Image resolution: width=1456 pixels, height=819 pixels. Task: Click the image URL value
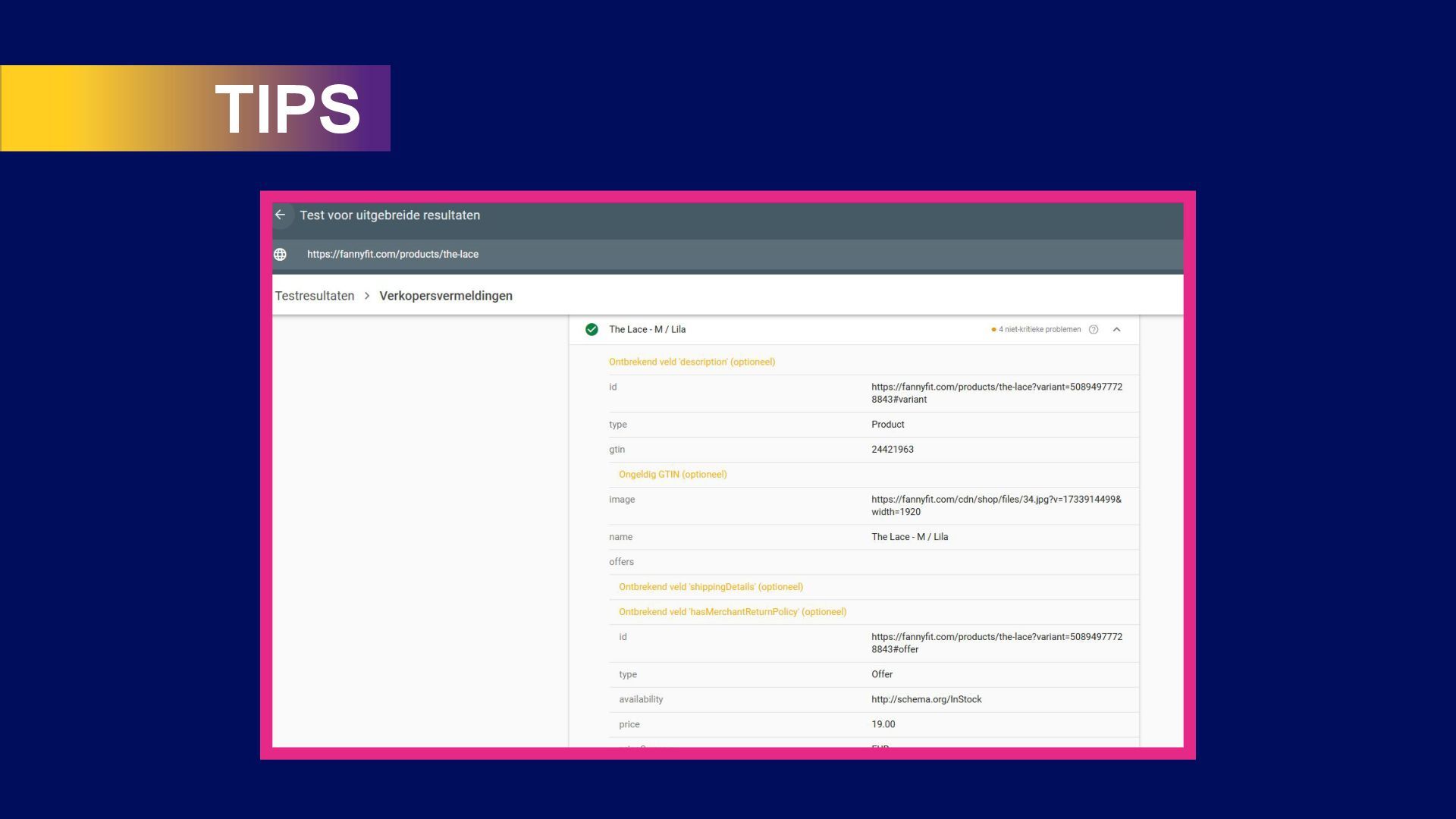(x=996, y=506)
